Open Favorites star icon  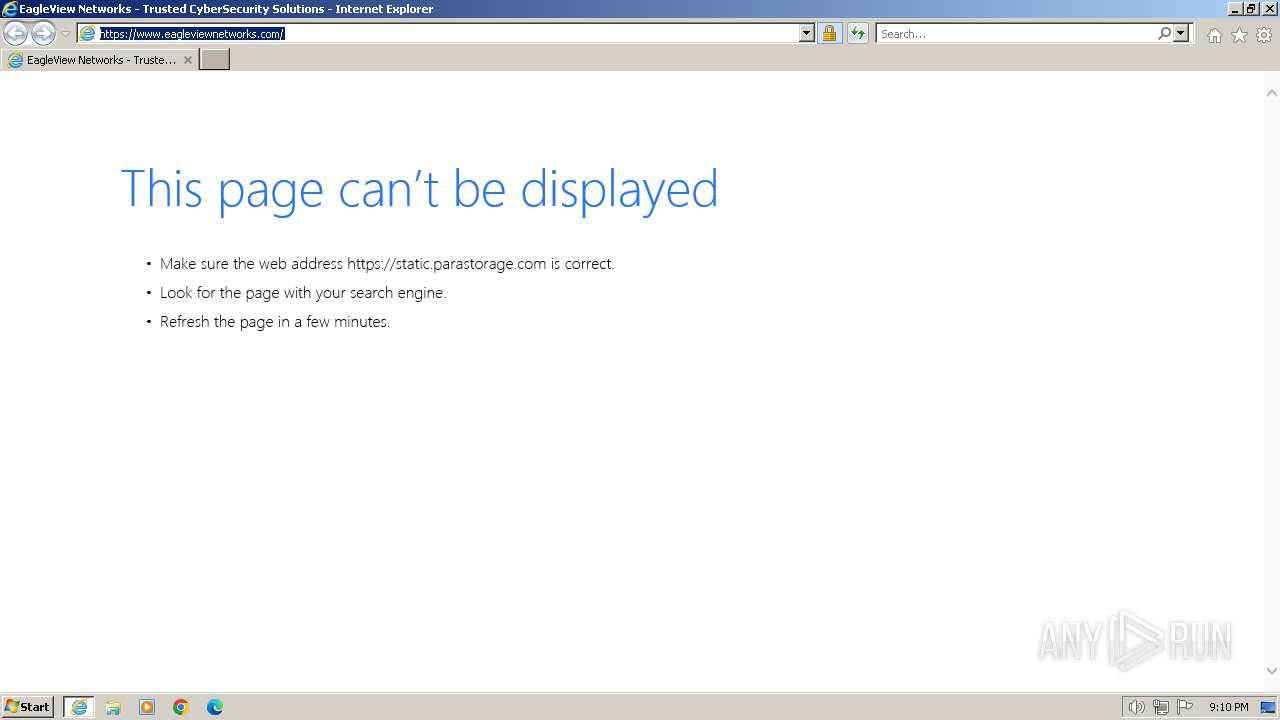pyautogui.click(x=1239, y=35)
